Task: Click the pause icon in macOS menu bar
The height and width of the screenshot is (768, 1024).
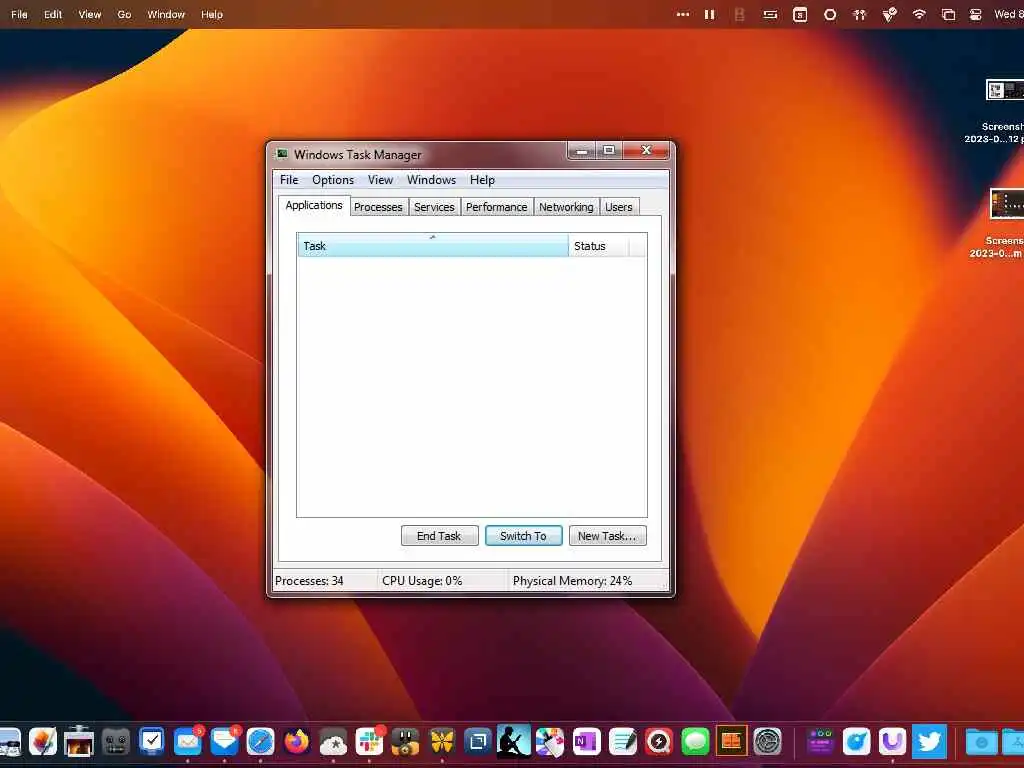Action: 710,14
